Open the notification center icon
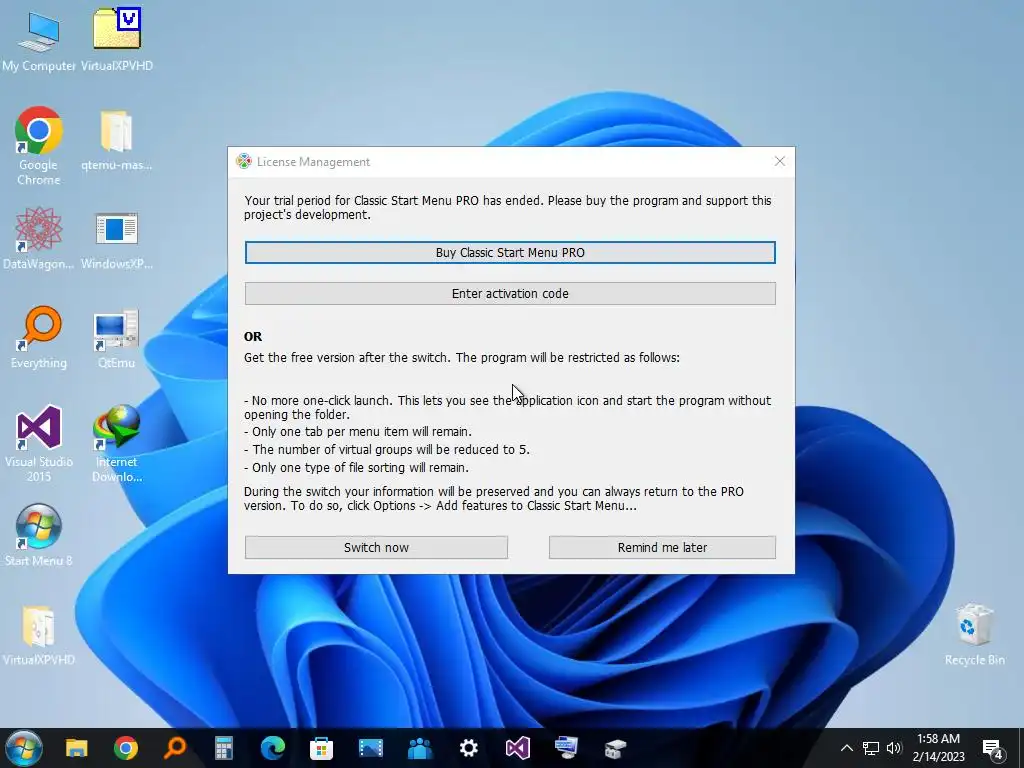 coord(993,749)
